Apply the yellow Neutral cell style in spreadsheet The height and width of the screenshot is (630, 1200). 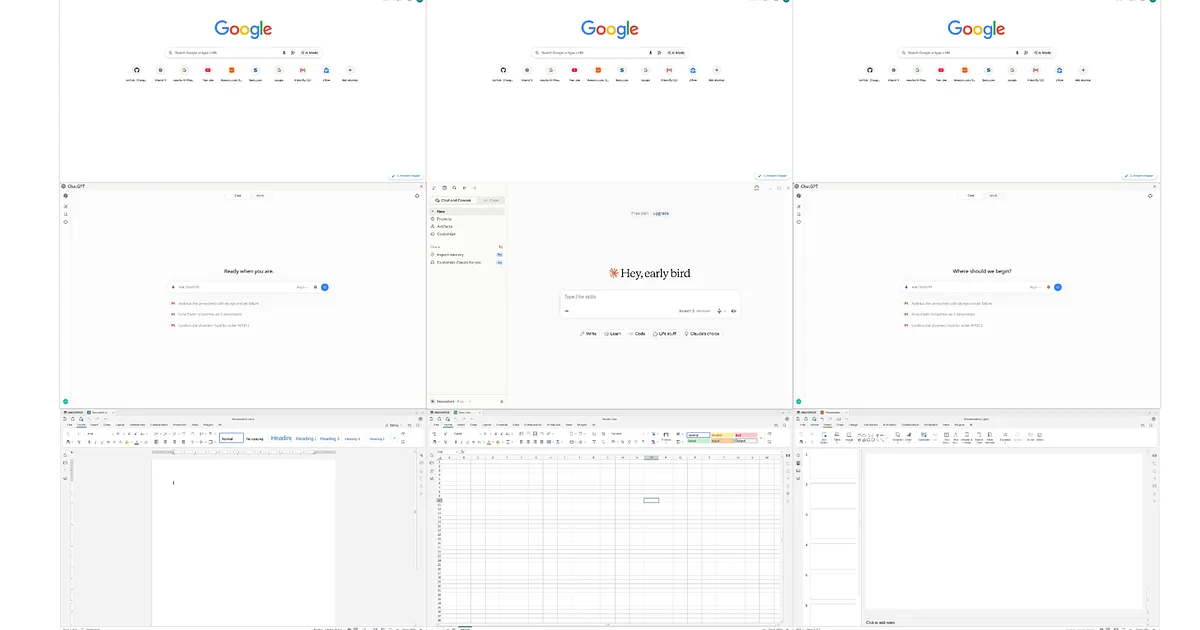coord(722,434)
